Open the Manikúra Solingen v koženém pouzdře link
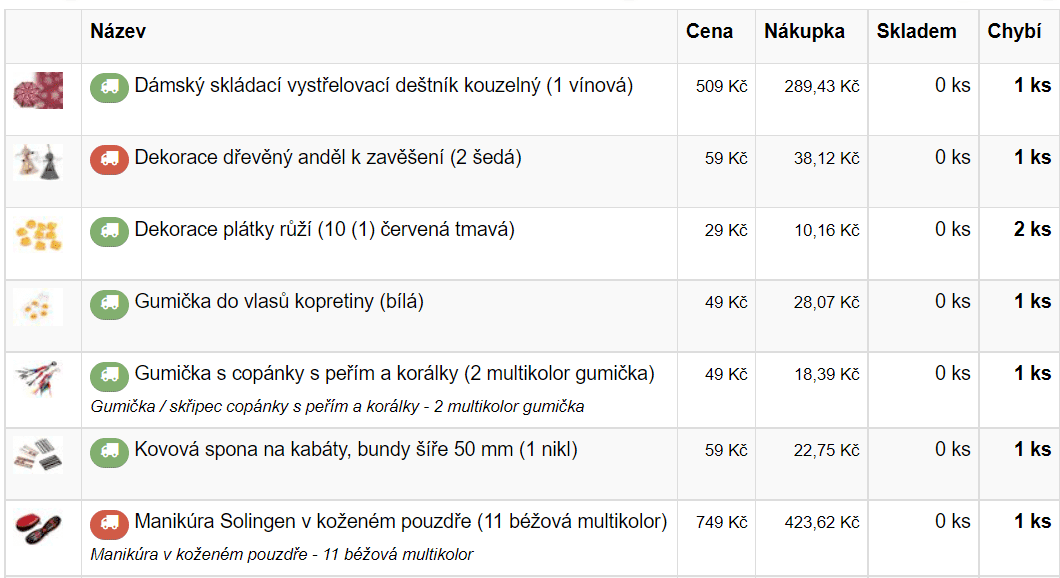Image resolution: width=1060 pixels, height=578 pixels. pyautogui.click(x=401, y=521)
